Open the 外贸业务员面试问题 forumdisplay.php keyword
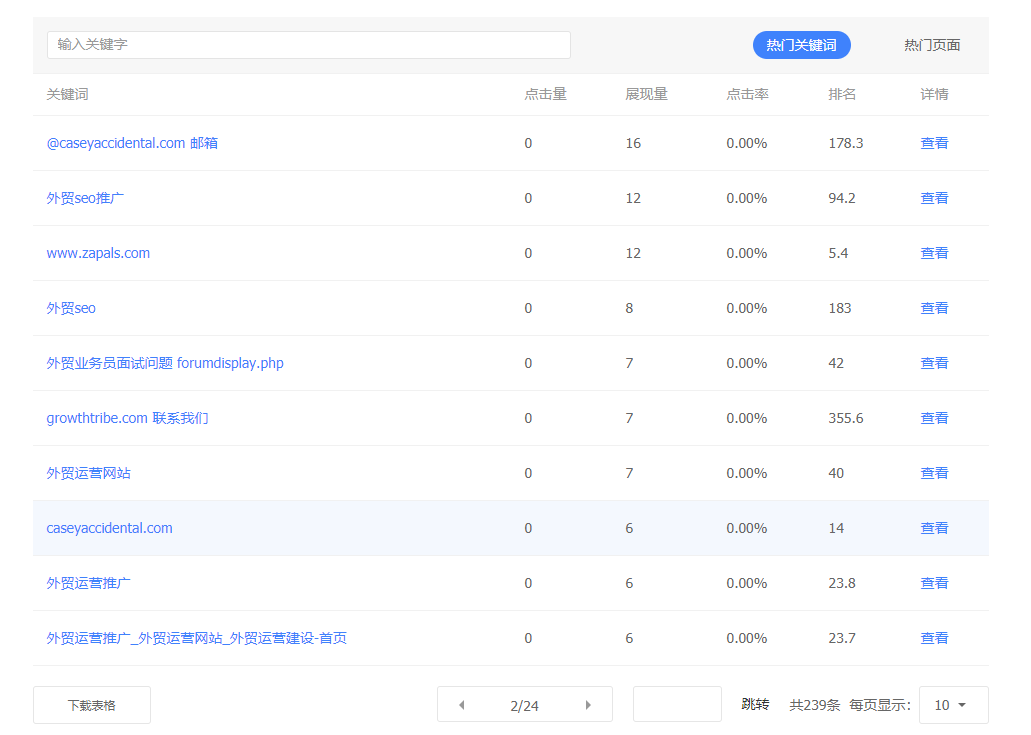This screenshot has height=735, width=1031. click(165, 363)
